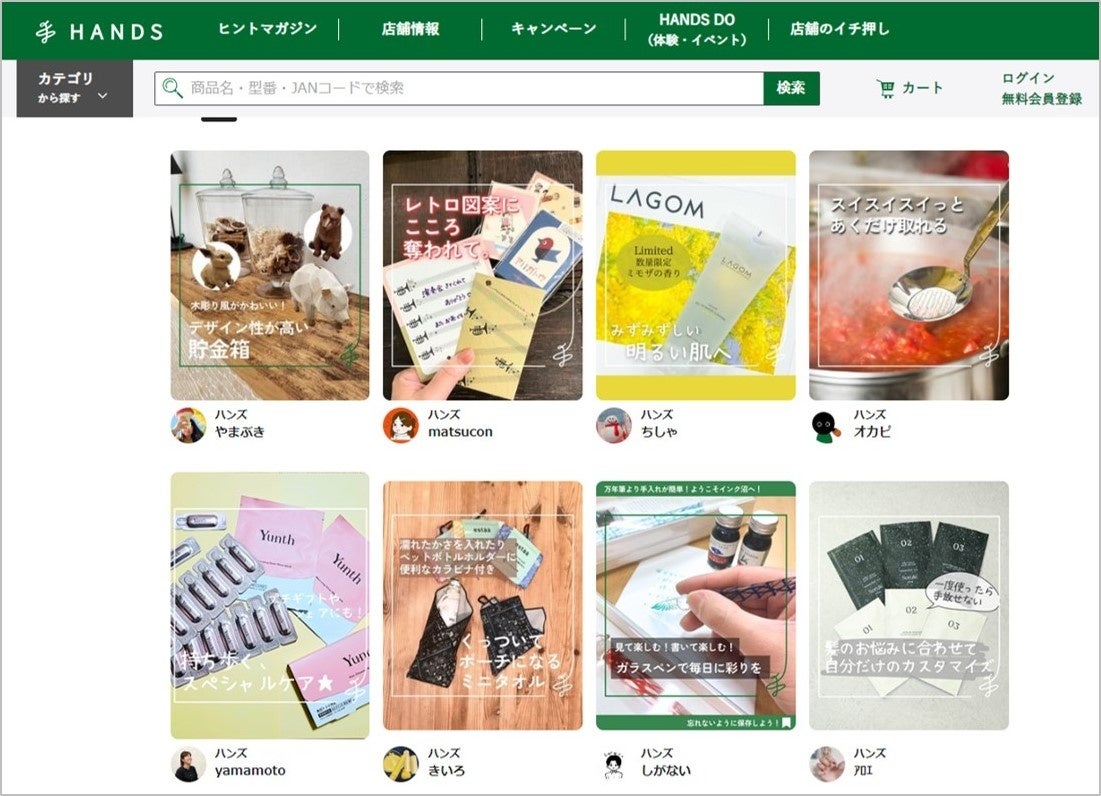1101x796 pixels.
Task: Open やまぶき's profile avatar
Action: click(x=188, y=425)
